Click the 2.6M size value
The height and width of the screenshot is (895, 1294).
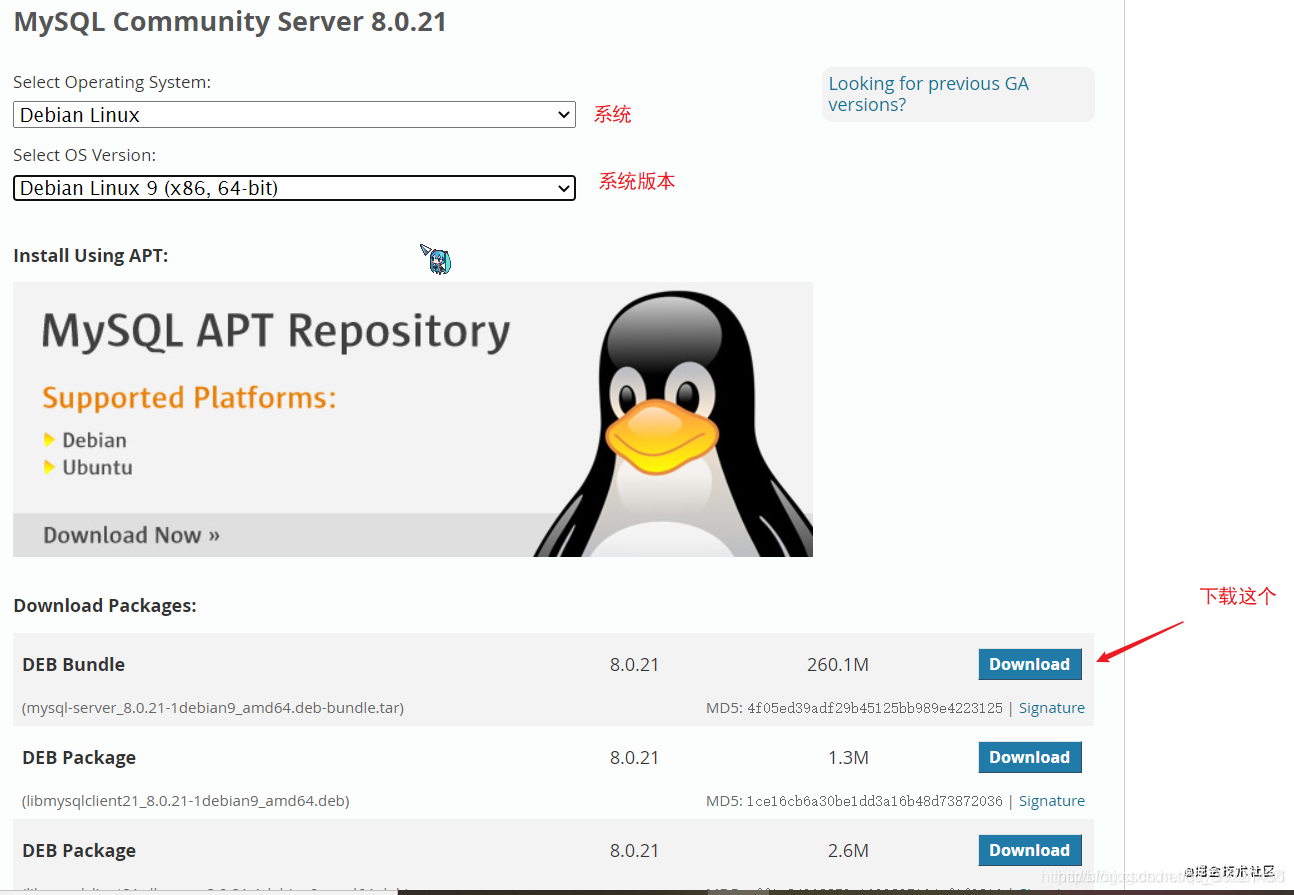click(848, 850)
